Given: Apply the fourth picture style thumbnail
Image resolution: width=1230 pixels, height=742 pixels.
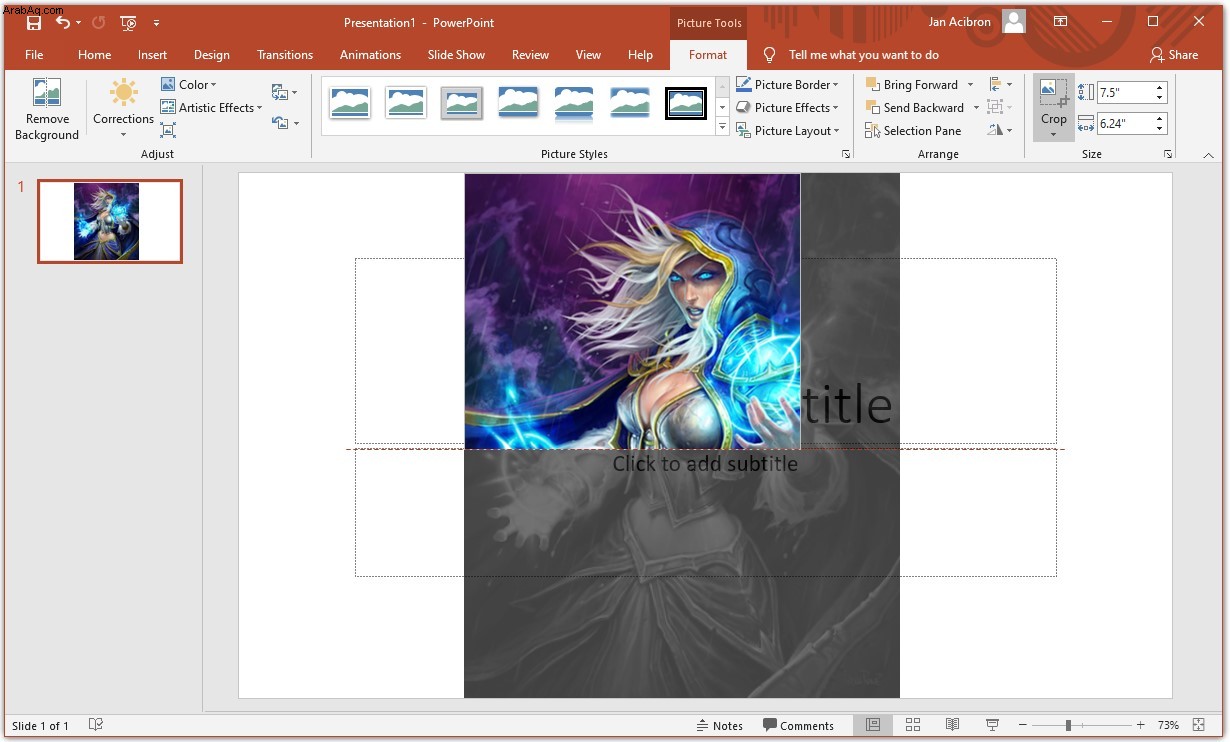Looking at the screenshot, I should tap(518, 102).
